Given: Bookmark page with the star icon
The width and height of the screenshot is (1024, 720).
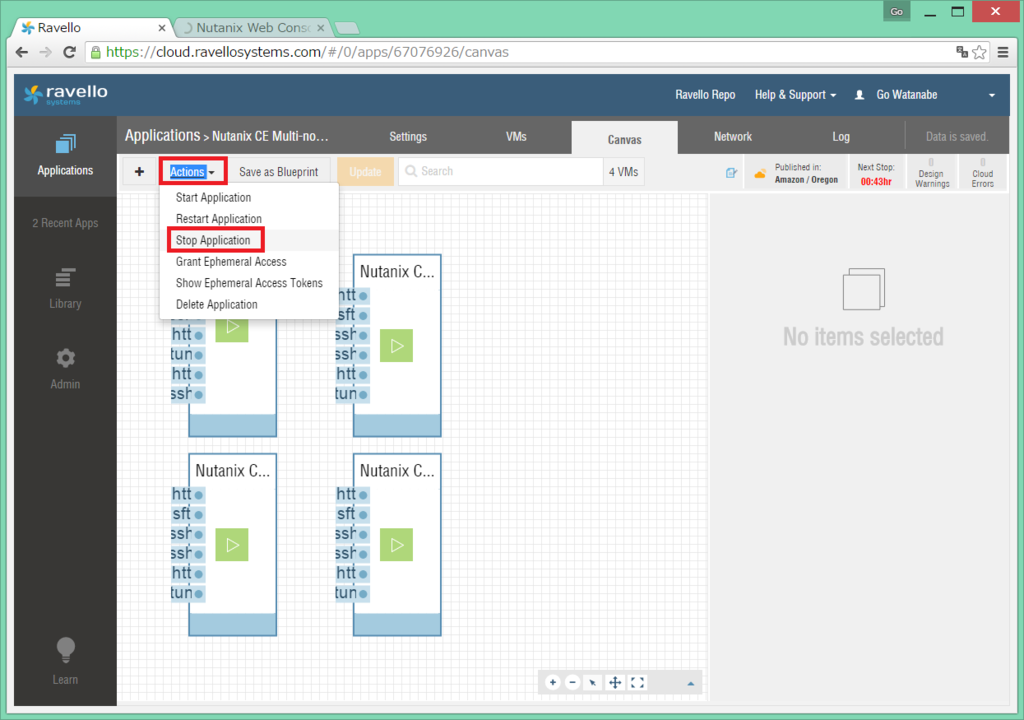Looking at the screenshot, I should click(x=980, y=52).
